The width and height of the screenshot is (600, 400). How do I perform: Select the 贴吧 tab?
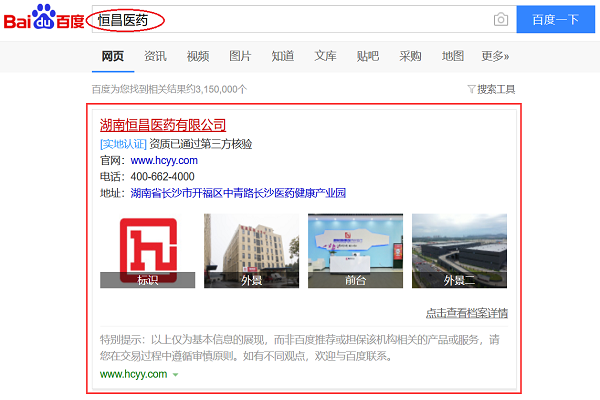point(368,56)
